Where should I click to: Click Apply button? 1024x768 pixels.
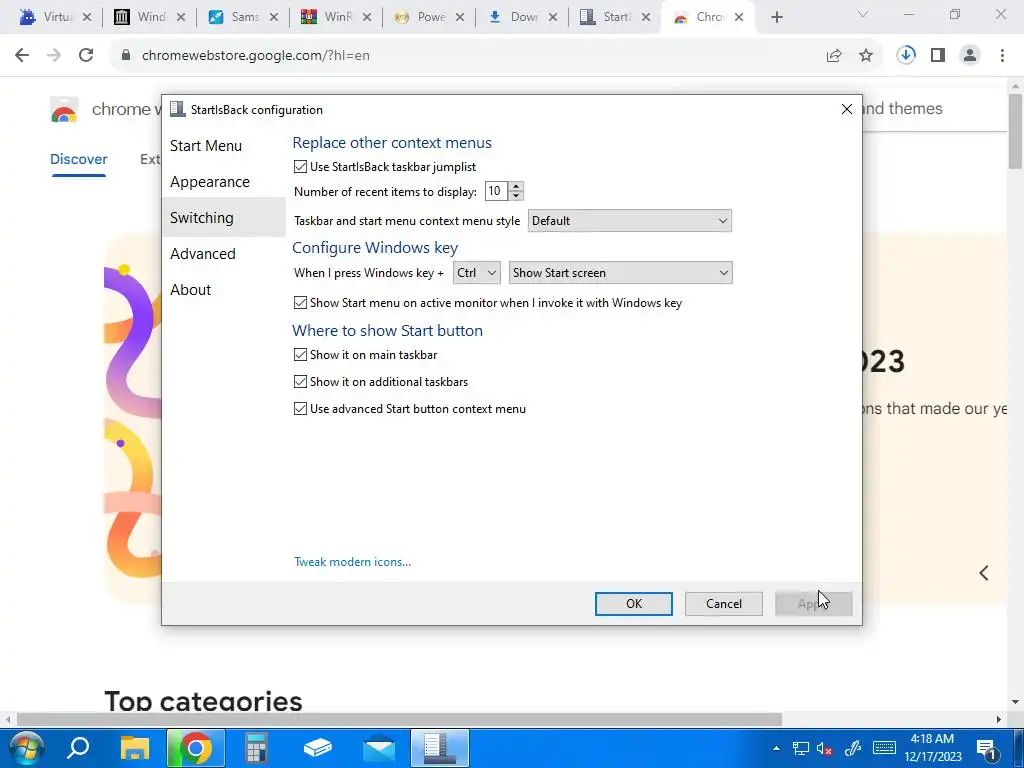[x=814, y=604]
